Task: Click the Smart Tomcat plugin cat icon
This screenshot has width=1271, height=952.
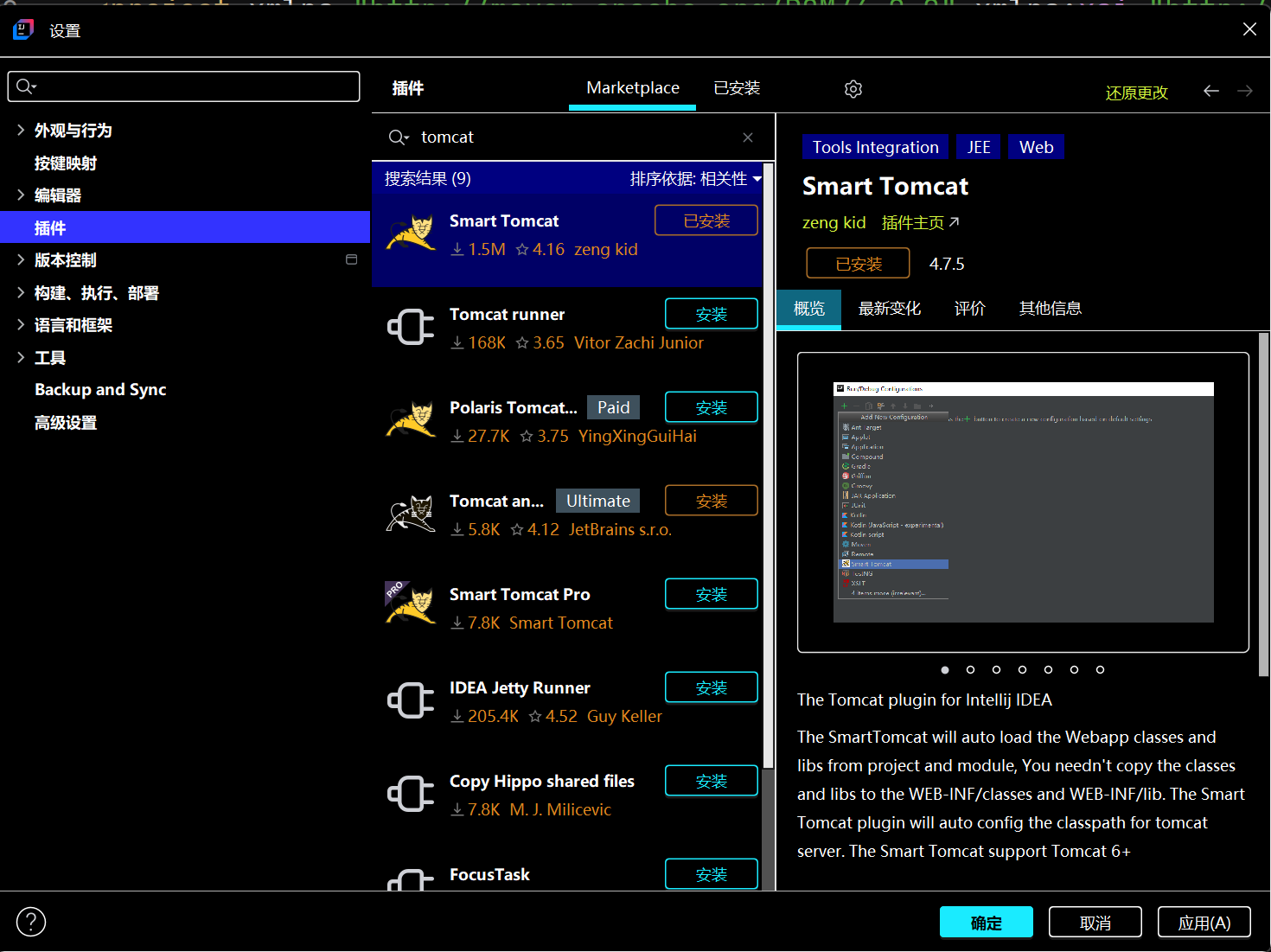Action: pos(412,234)
